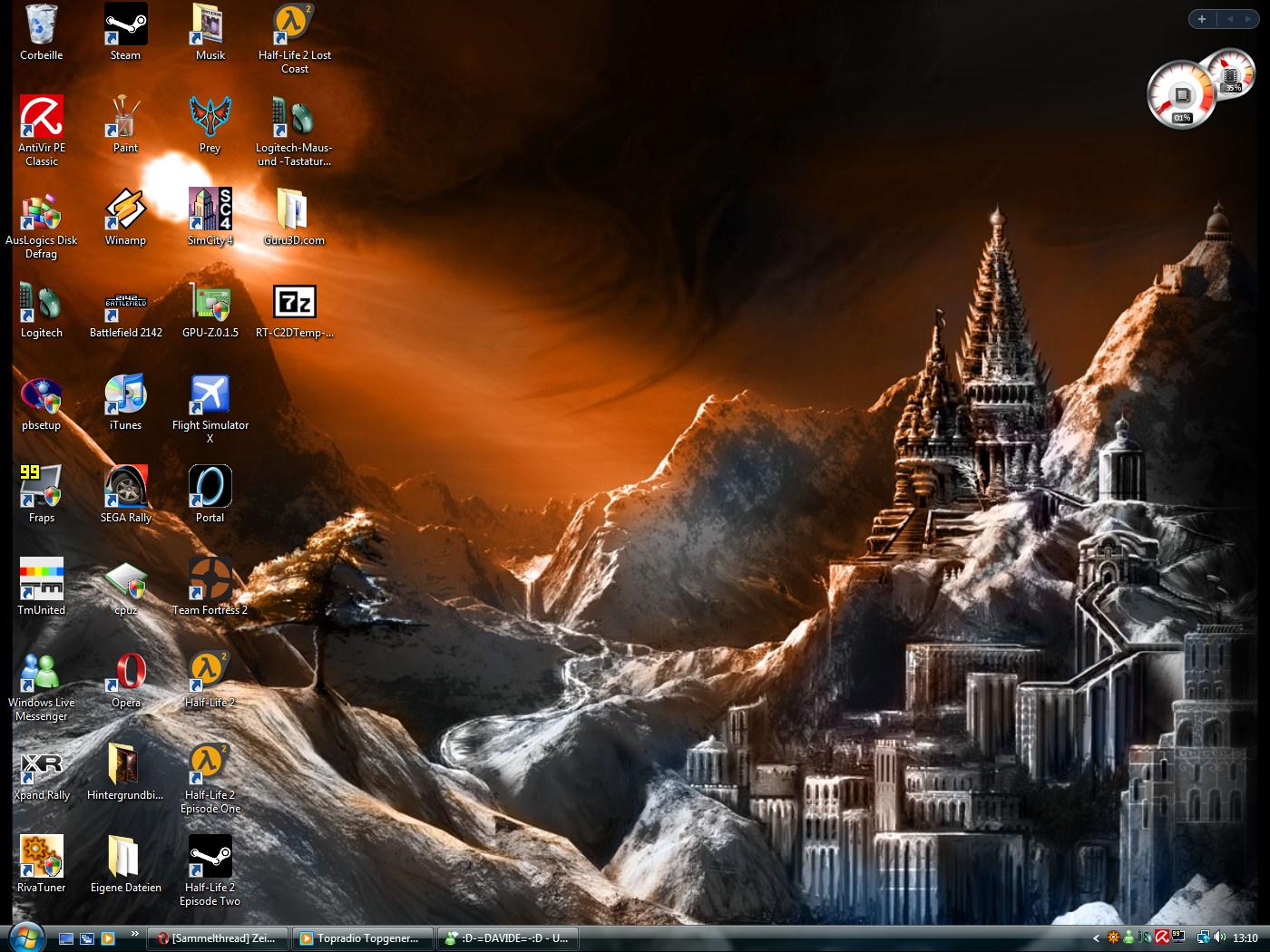Click the 13:10 taskbar clock
The image size is (1270, 952).
(x=1246, y=938)
